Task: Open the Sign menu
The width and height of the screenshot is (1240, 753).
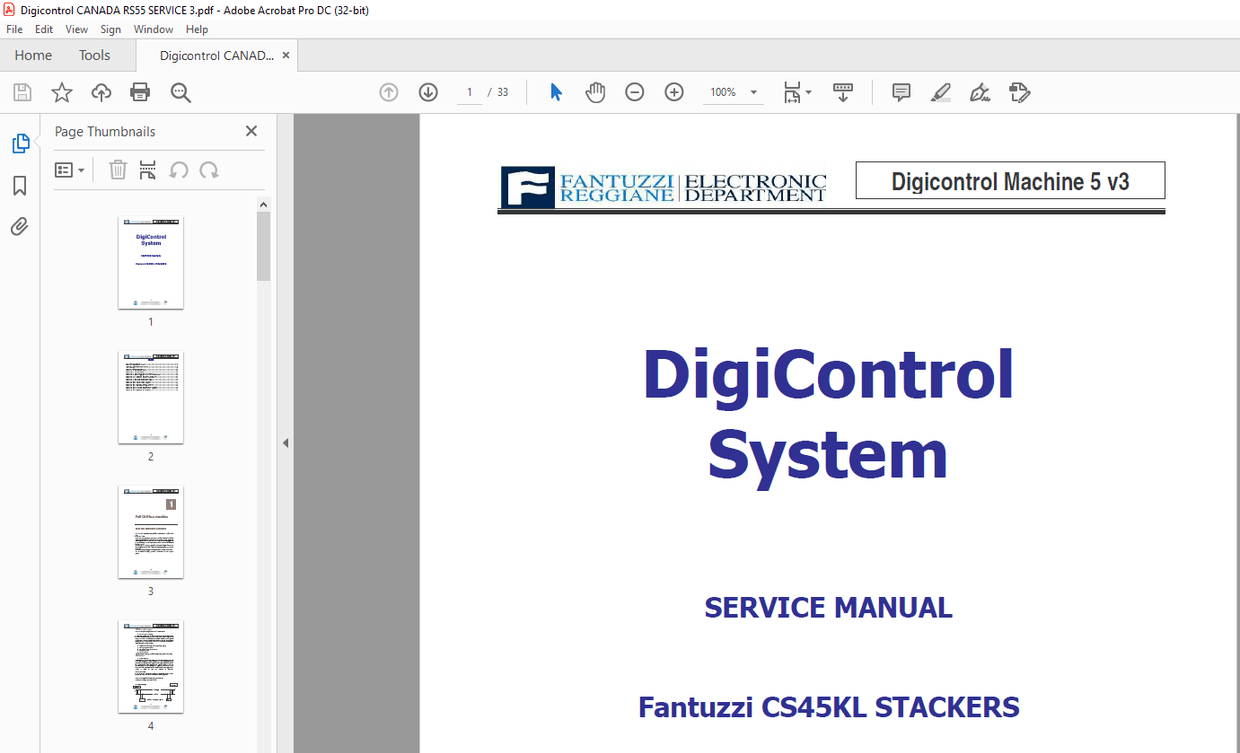Action: point(111,29)
